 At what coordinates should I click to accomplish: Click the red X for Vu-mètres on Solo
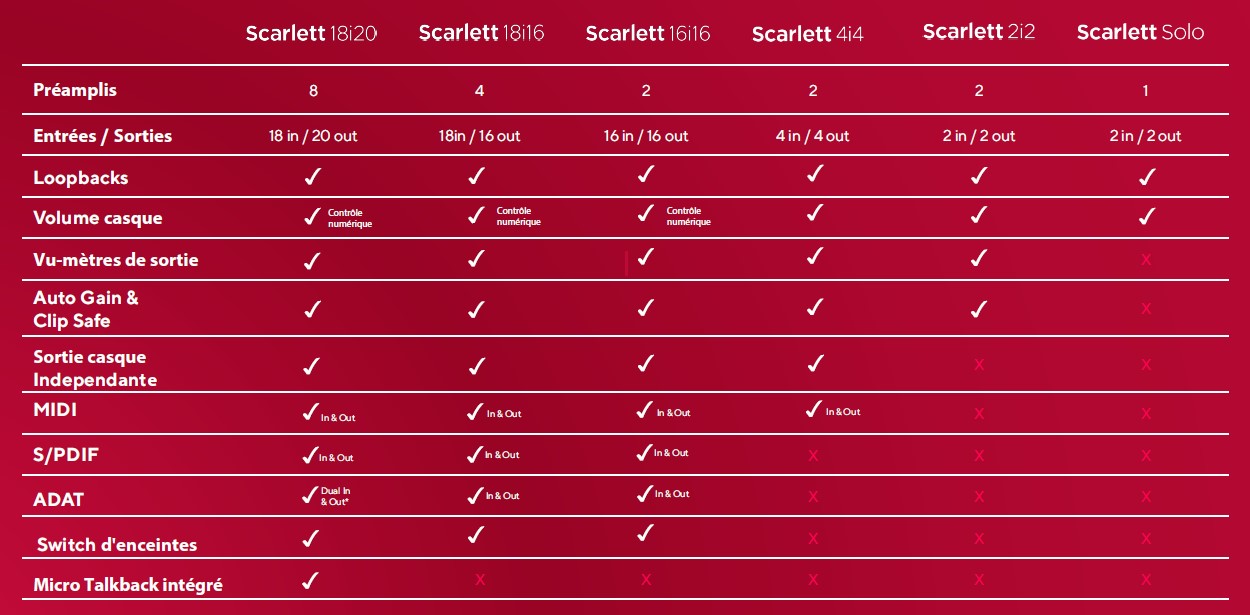(x=1146, y=260)
